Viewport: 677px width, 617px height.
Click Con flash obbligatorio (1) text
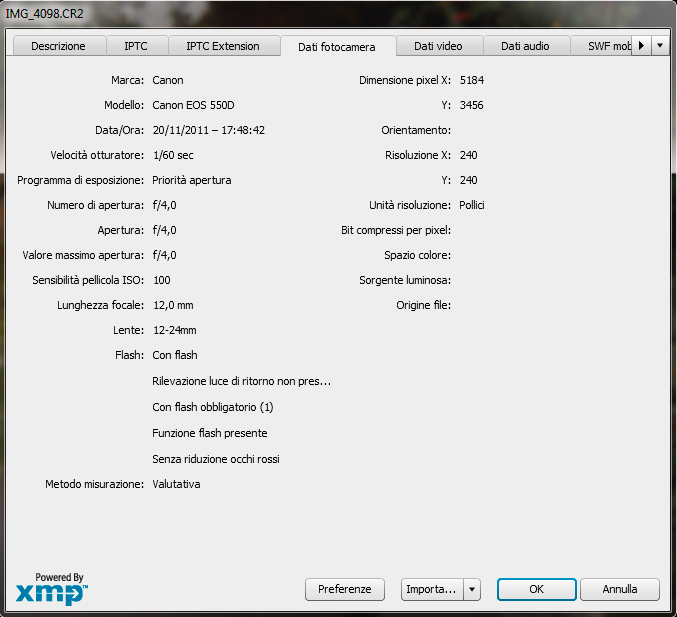[213, 407]
